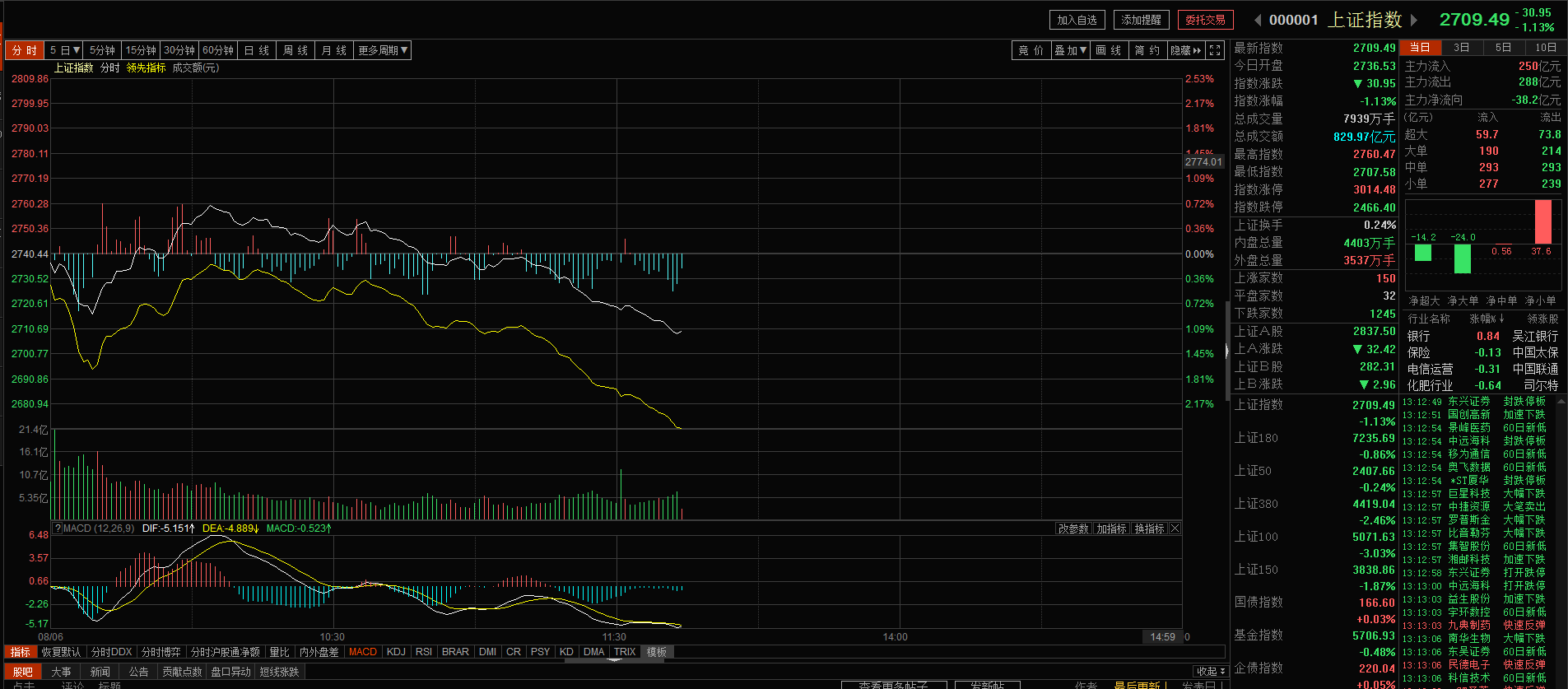Select BRAR indicator tab
1568x689 pixels.
455,652
